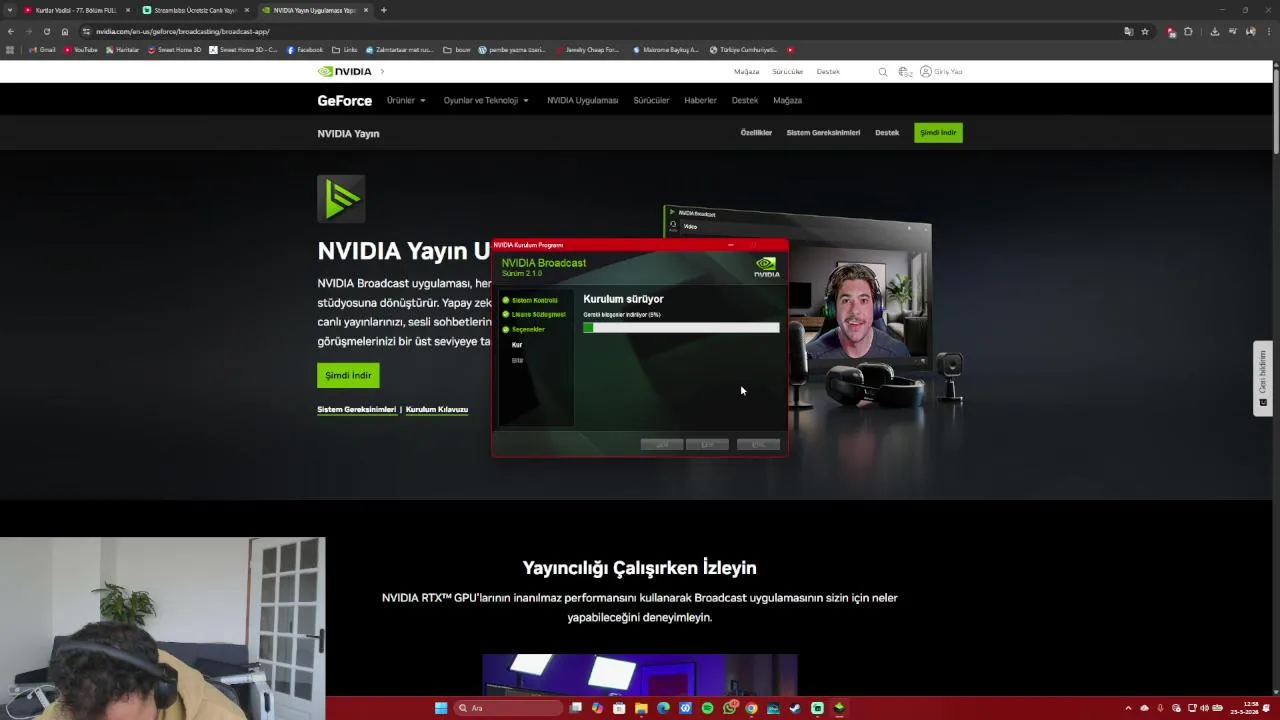The height and width of the screenshot is (720, 1280).
Task: Open the Chrome three-dot menu
Action: pyautogui.click(x=1268, y=31)
